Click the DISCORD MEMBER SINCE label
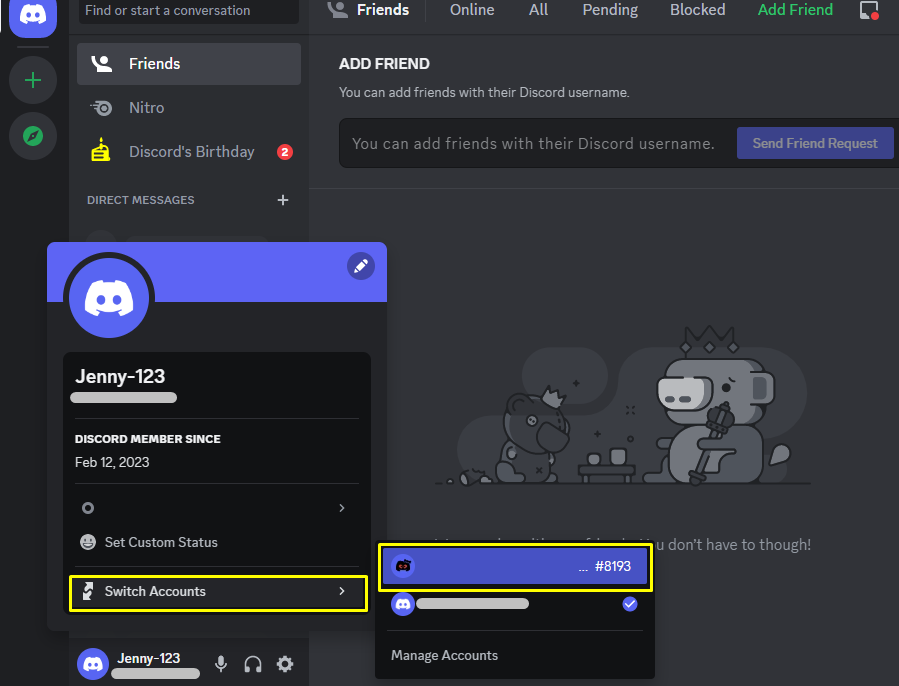 pyautogui.click(x=147, y=439)
